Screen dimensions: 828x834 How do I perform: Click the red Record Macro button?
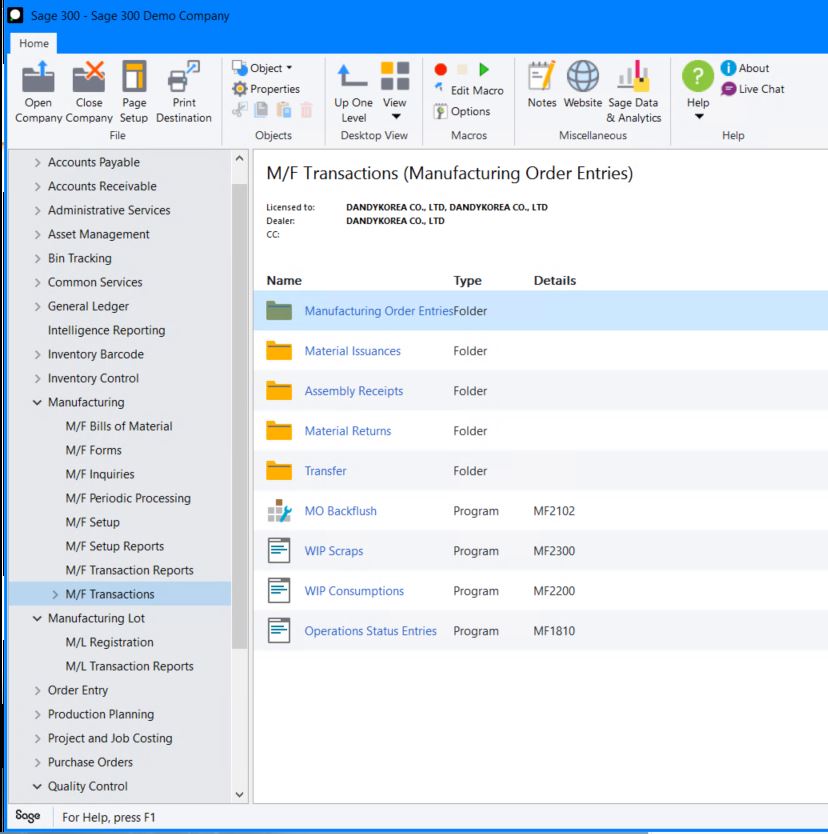(440, 70)
